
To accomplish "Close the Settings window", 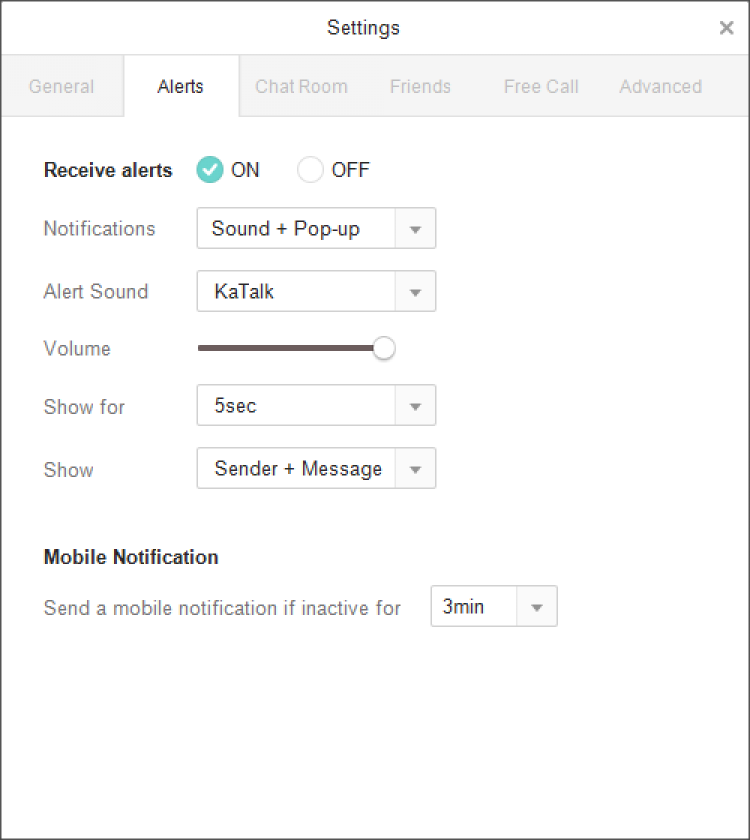I will click(726, 28).
